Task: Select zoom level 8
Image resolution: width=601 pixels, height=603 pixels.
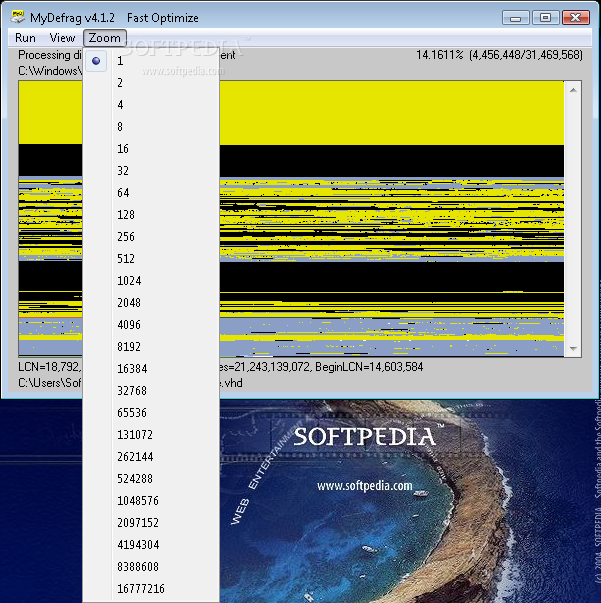Action: pos(151,127)
